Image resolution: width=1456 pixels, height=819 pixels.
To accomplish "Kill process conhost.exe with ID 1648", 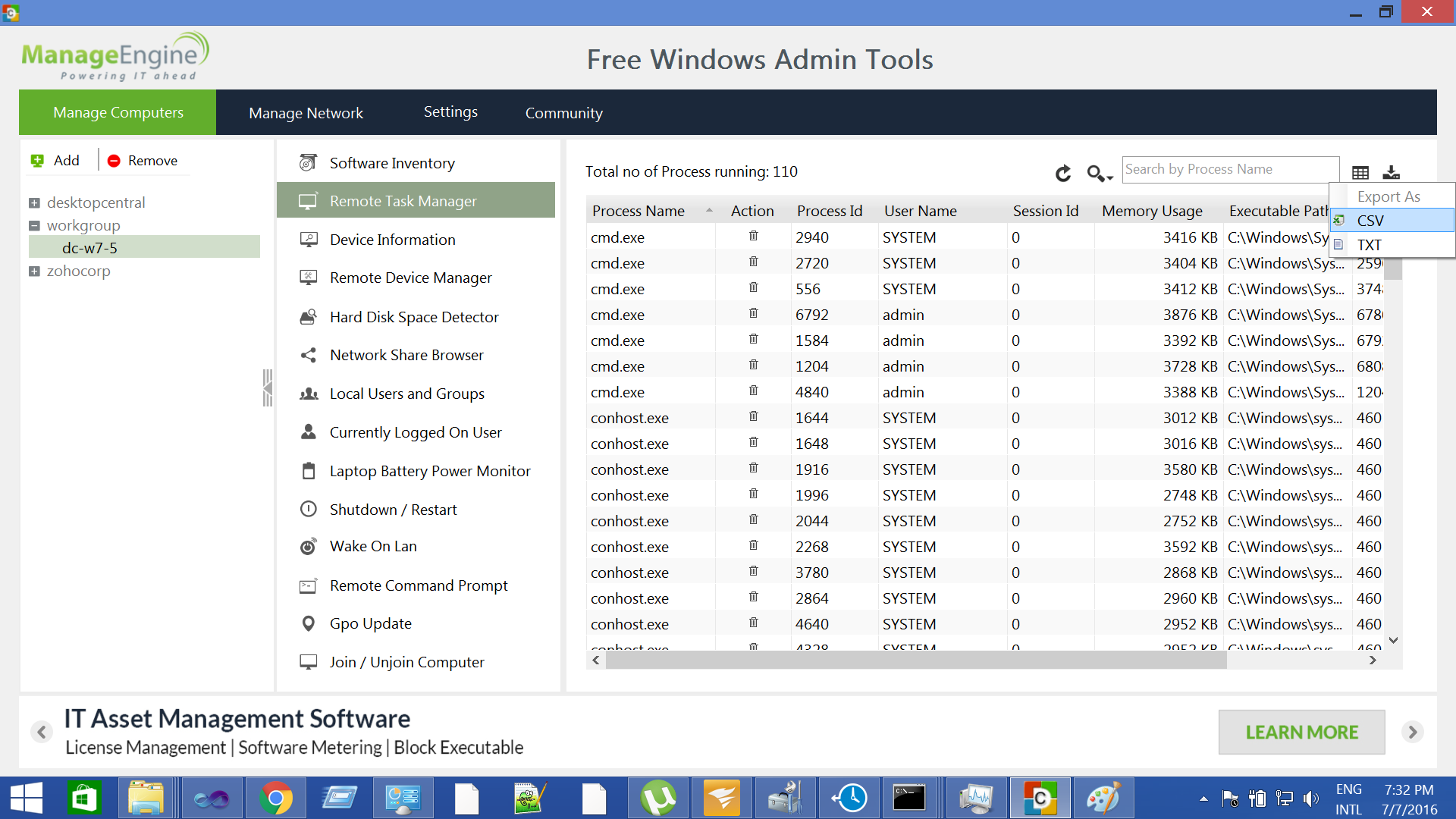I will pyautogui.click(x=753, y=443).
